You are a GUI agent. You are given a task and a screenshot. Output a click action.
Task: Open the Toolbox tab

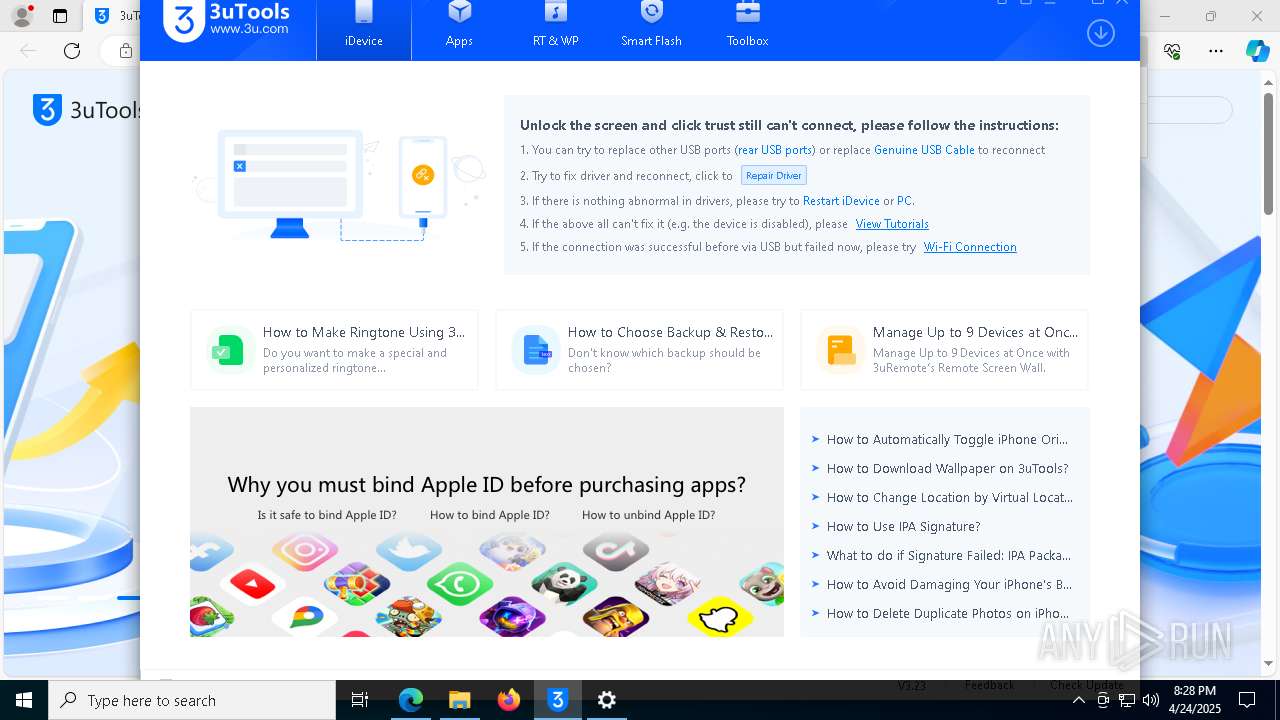(747, 28)
